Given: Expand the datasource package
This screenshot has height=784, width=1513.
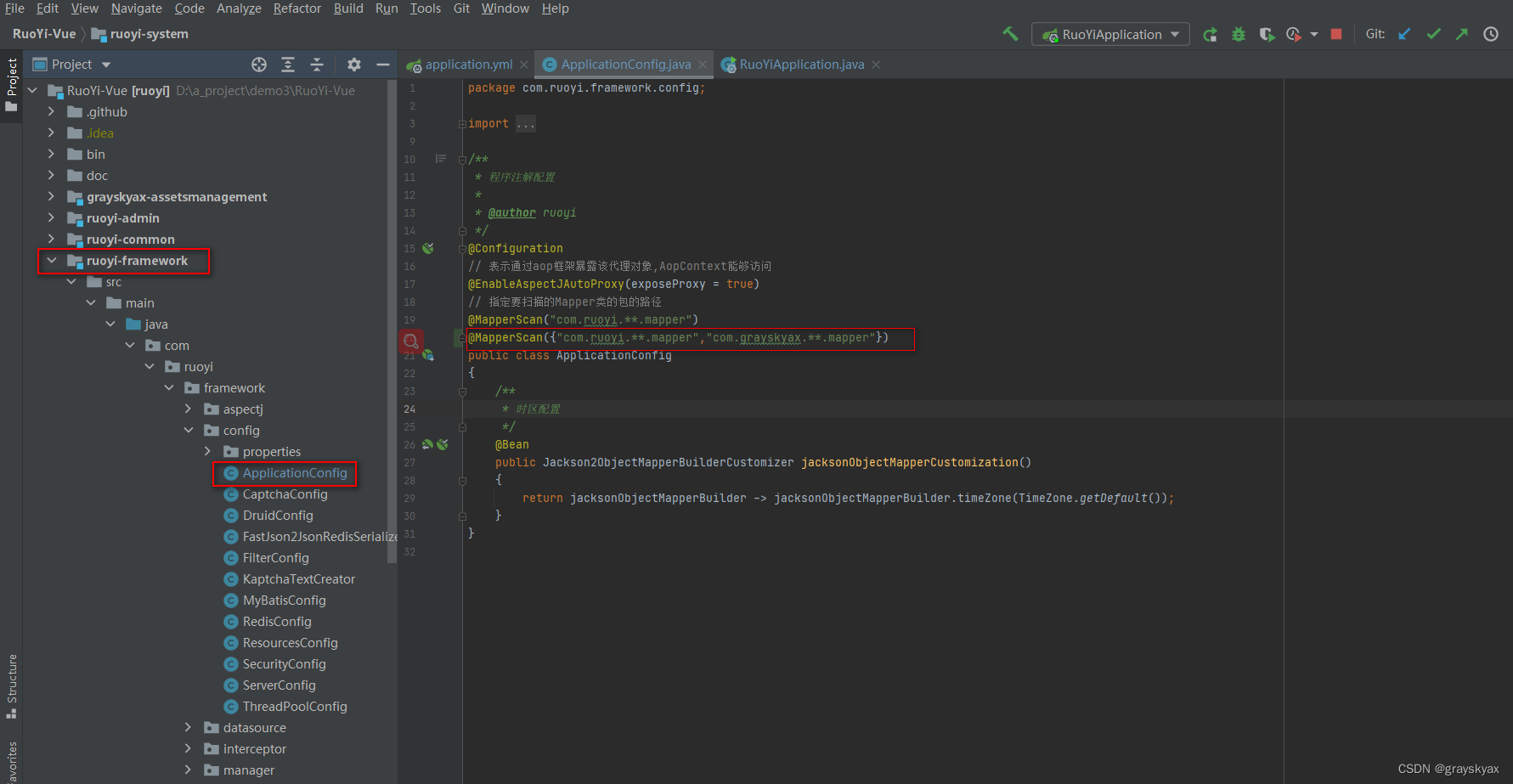Looking at the screenshot, I should 188,727.
